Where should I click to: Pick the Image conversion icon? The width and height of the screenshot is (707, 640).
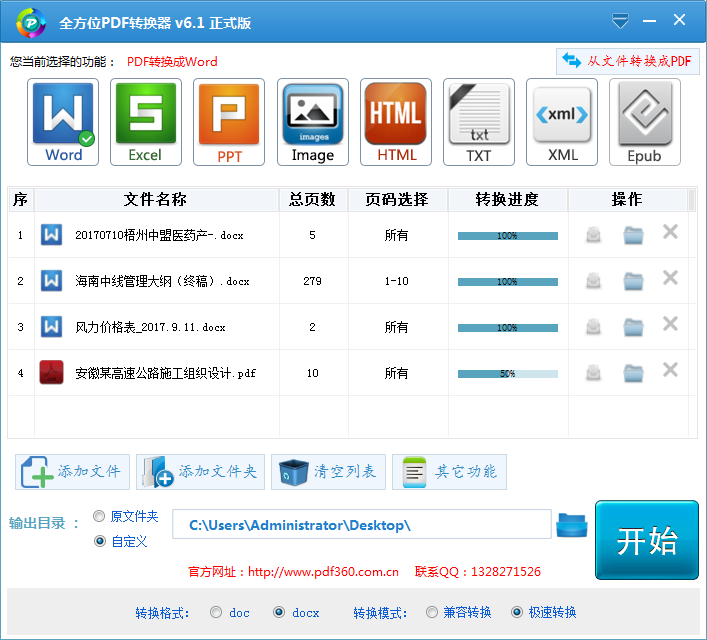(312, 122)
